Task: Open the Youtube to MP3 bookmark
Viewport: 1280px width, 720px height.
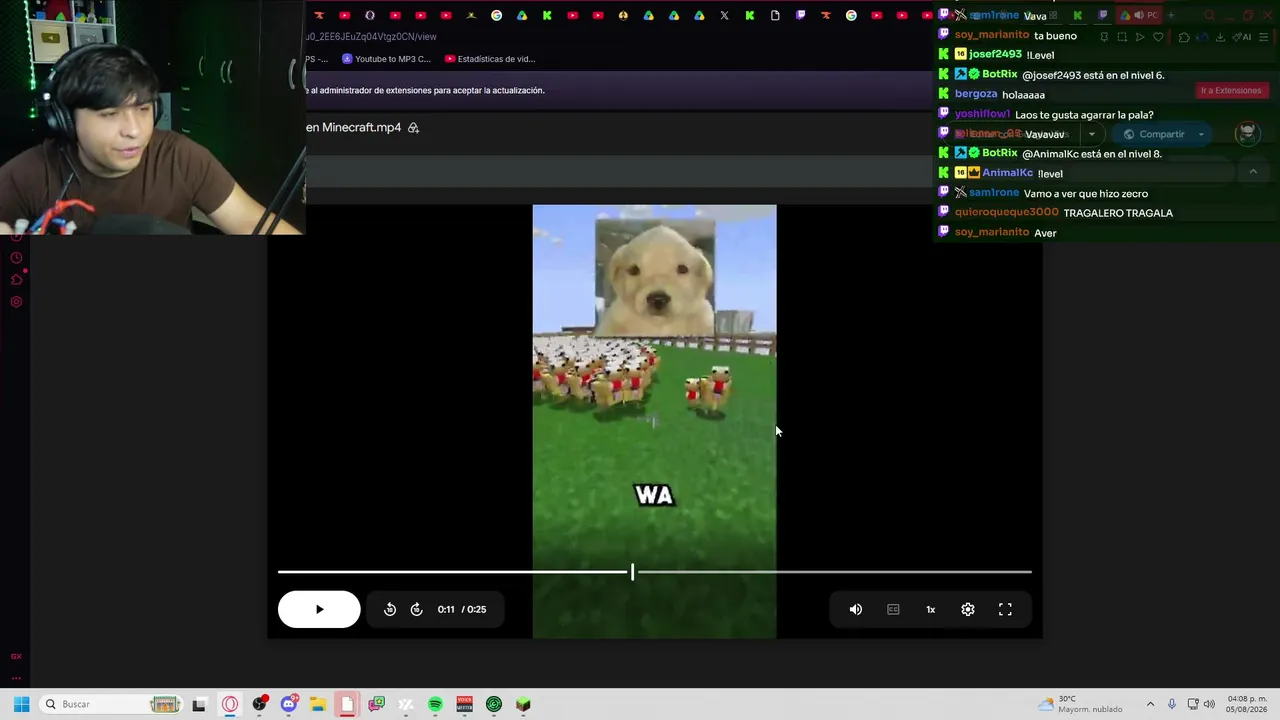Action: coord(386,59)
